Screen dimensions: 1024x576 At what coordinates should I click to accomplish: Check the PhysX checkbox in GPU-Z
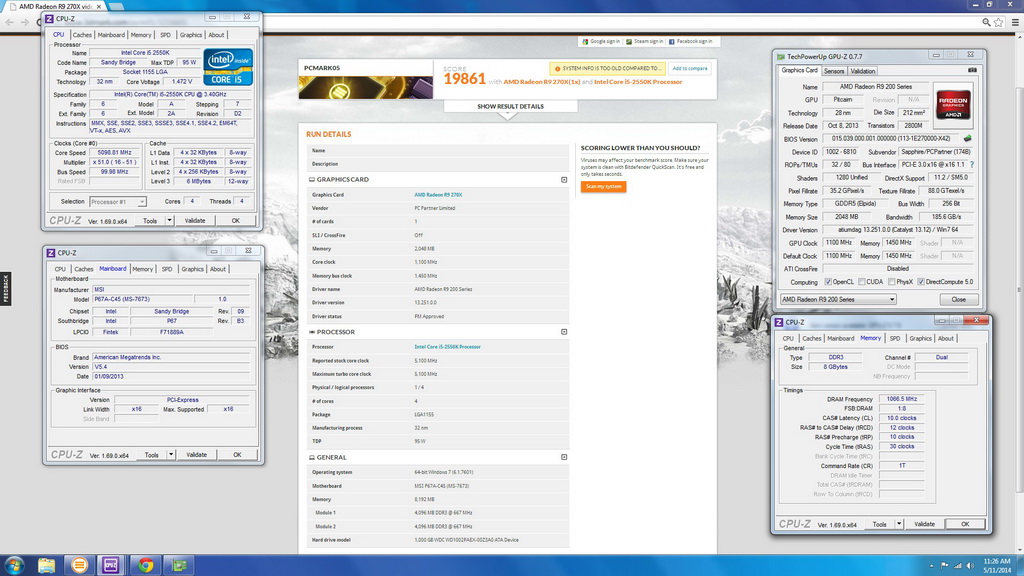[891, 282]
